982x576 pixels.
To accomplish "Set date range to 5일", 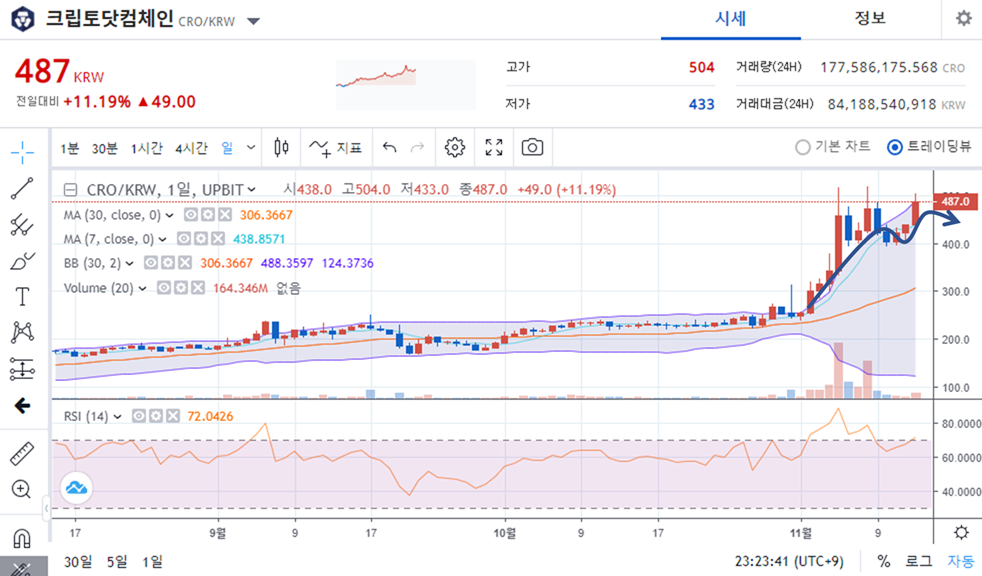I will coord(117,562).
